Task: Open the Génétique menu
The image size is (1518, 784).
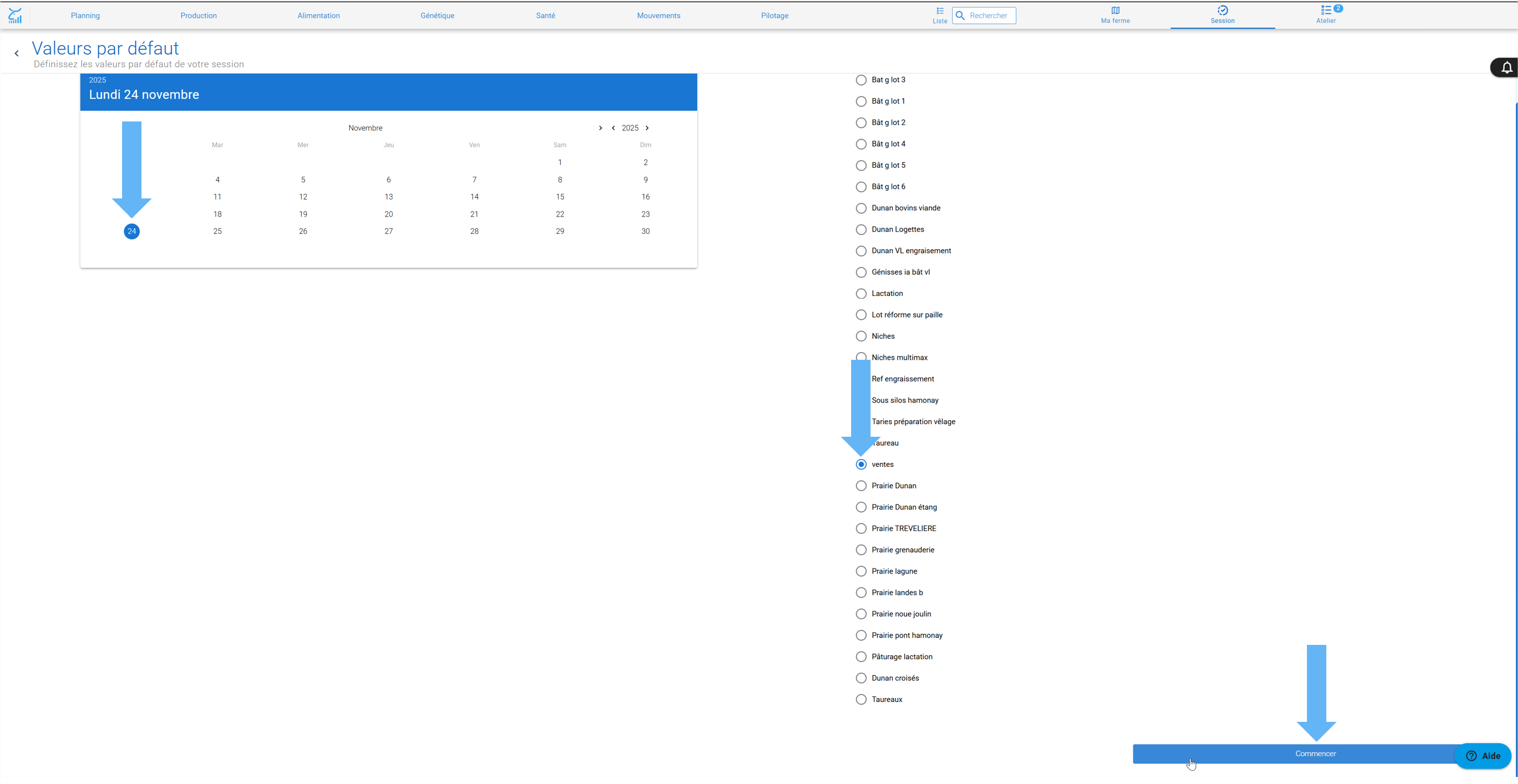Action: tap(437, 16)
